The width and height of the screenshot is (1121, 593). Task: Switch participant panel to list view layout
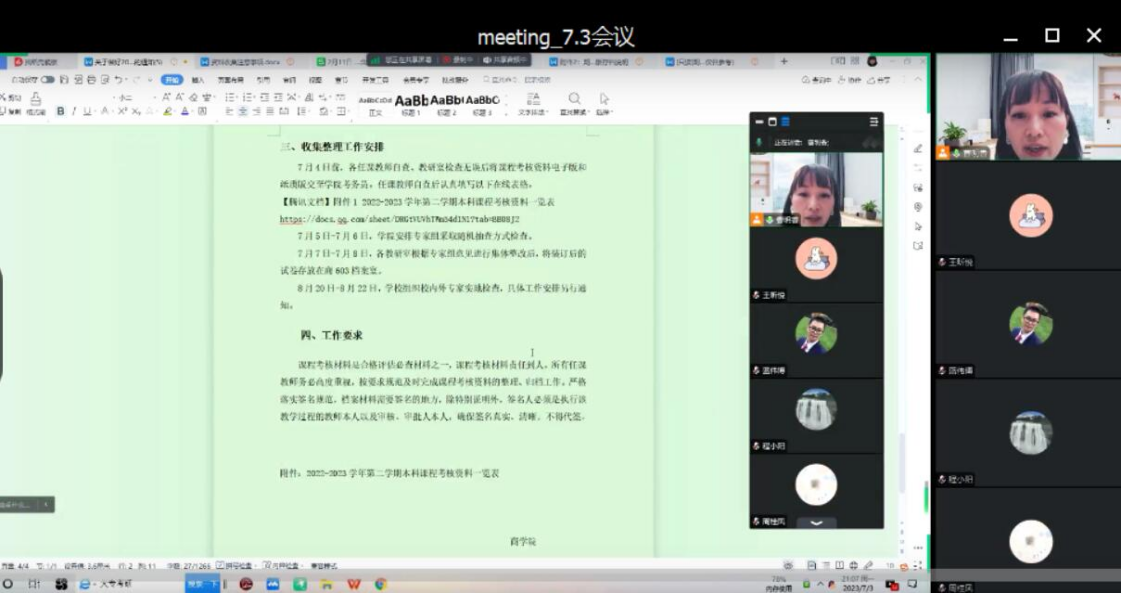click(785, 122)
